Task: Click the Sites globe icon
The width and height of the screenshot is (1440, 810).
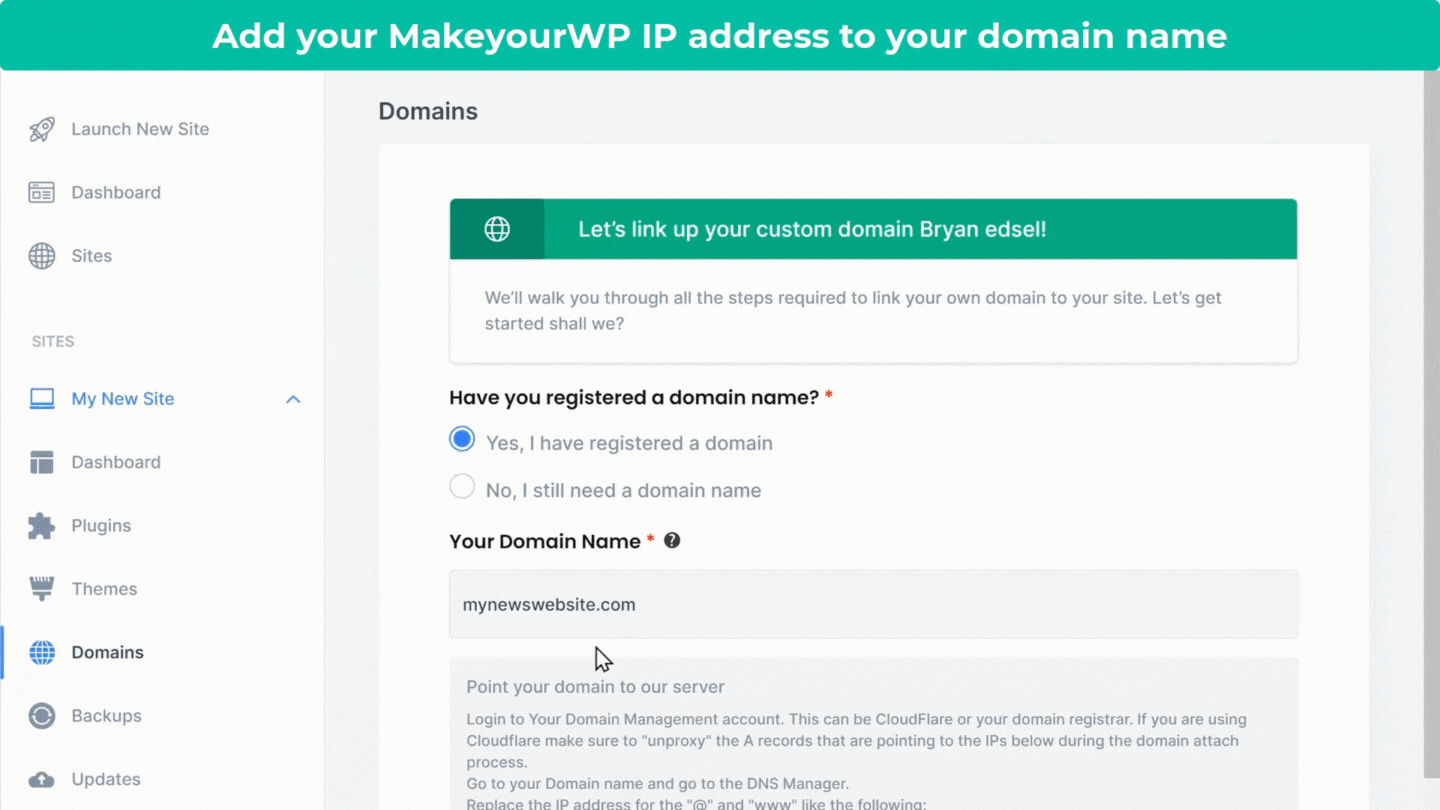Action: pyautogui.click(x=42, y=256)
